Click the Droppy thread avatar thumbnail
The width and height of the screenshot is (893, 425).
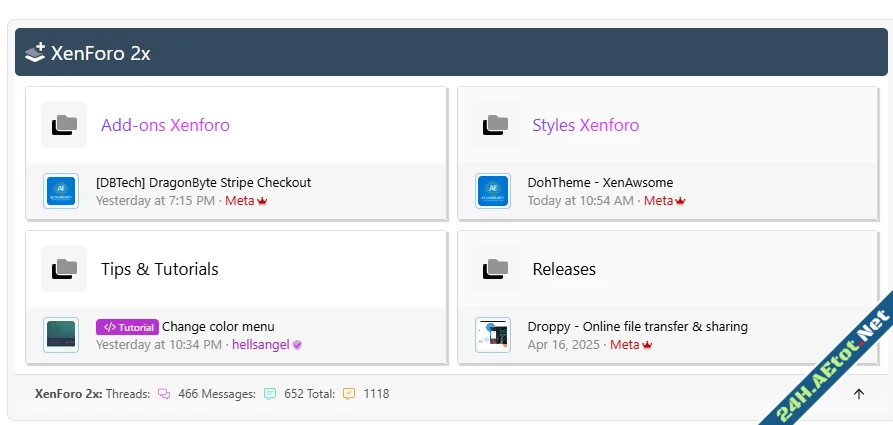coord(493,335)
